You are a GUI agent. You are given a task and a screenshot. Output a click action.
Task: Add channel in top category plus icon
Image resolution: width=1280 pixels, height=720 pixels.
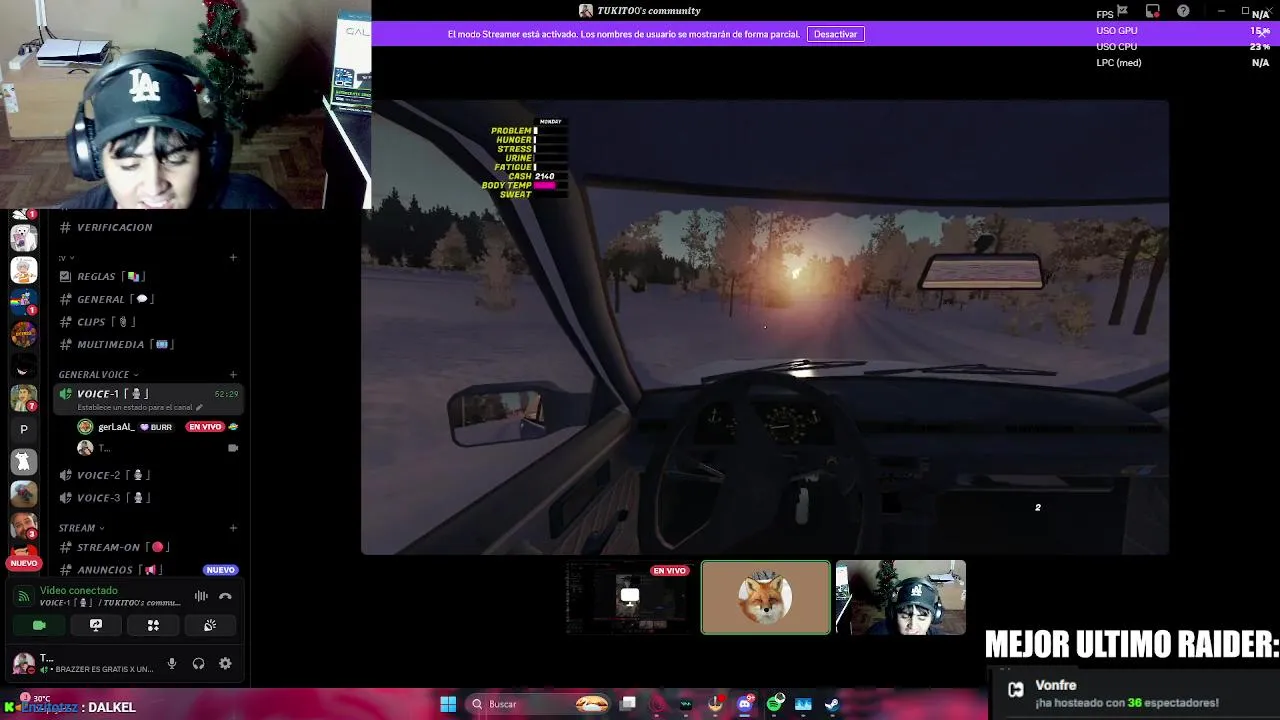coord(233,257)
